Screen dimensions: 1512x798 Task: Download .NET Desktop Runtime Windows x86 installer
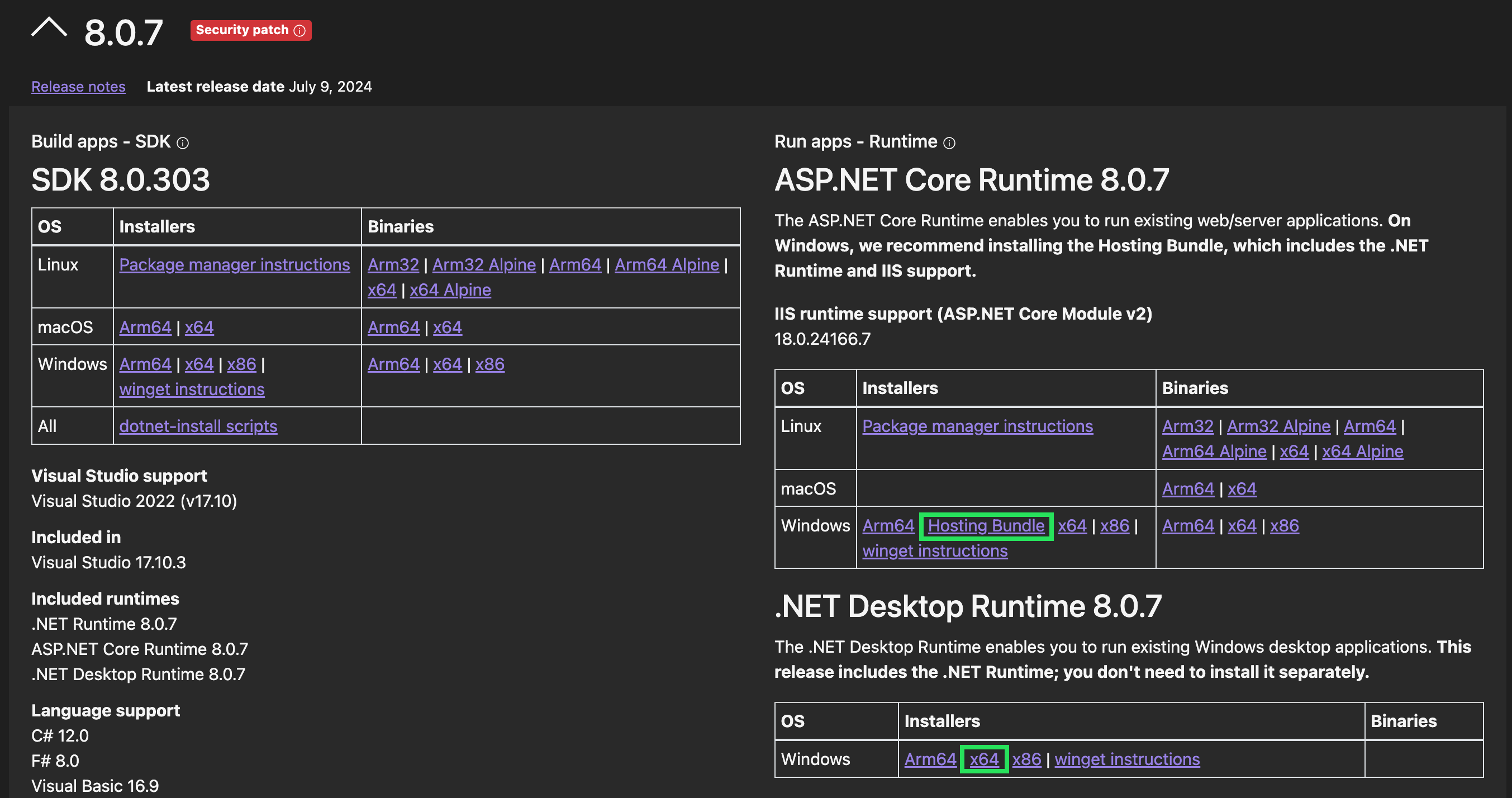1026,759
